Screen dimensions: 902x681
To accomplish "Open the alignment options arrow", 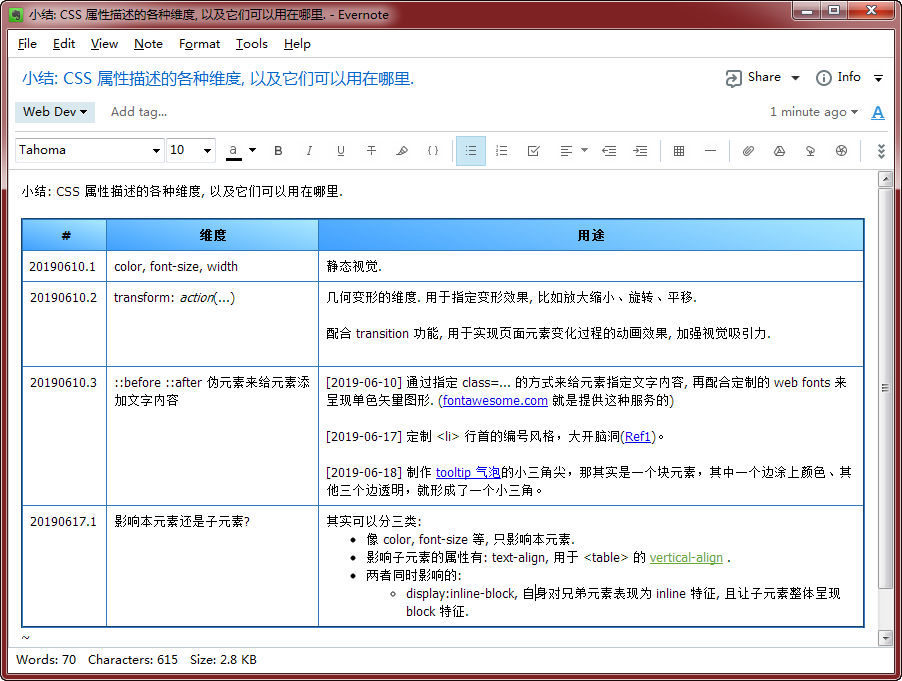I will pos(584,151).
